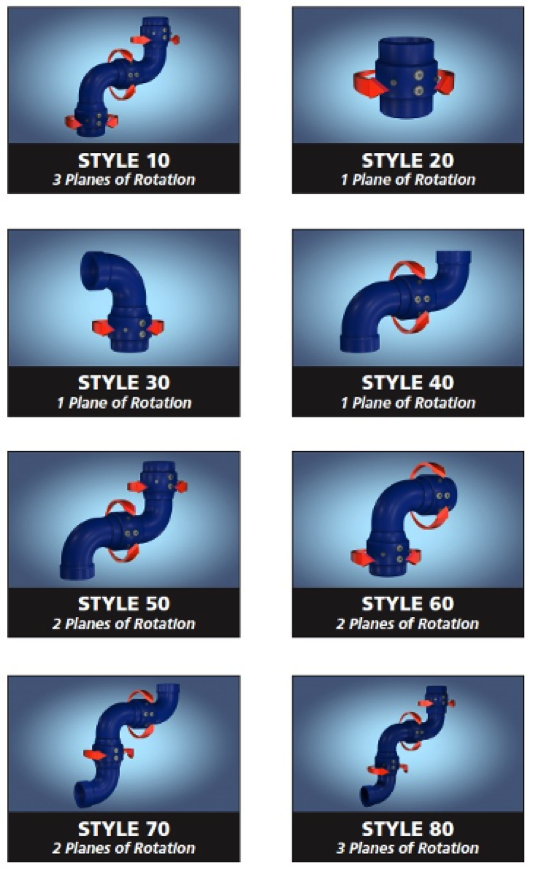Click "3 Planes of Rotation" under Style 80

(408, 848)
